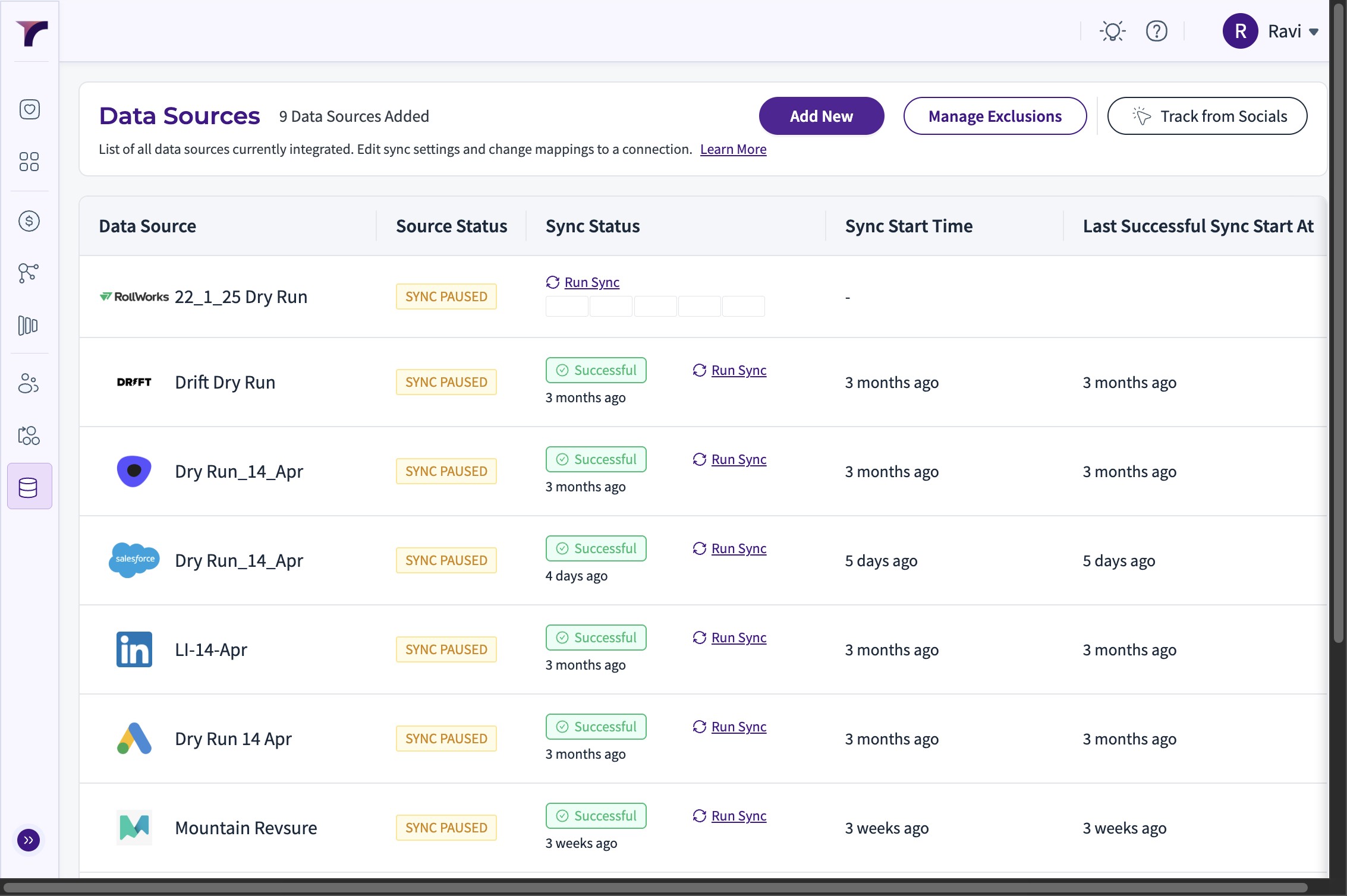
Task: Click the Add New button
Action: (x=821, y=116)
